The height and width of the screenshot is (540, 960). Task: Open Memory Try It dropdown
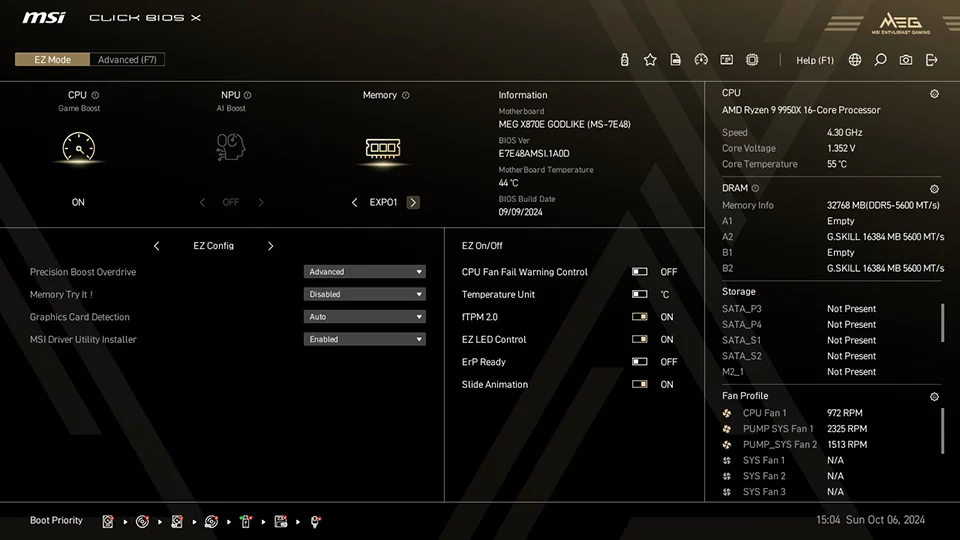[364, 294]
